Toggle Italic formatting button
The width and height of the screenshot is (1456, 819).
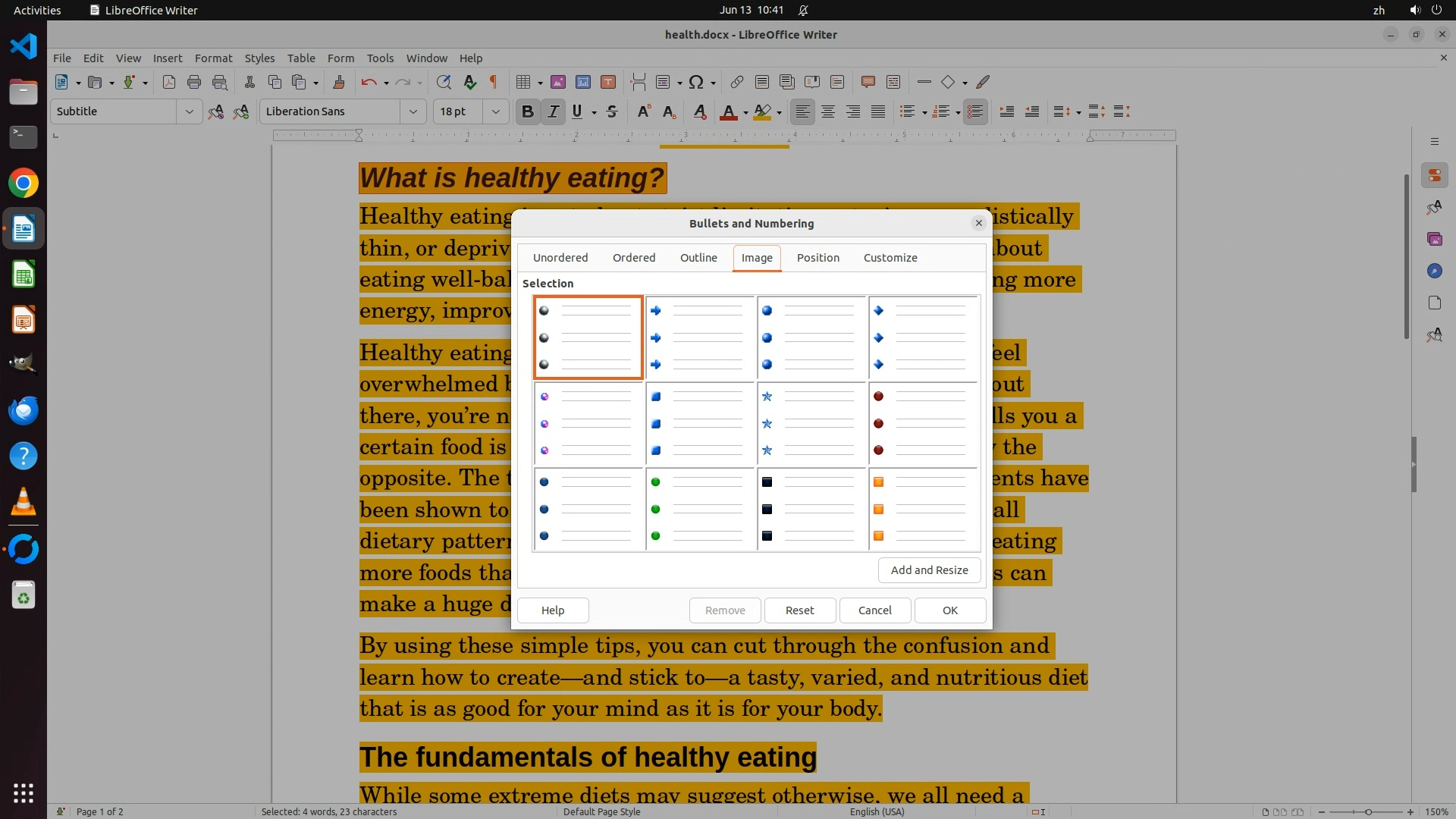click(554, 111)
